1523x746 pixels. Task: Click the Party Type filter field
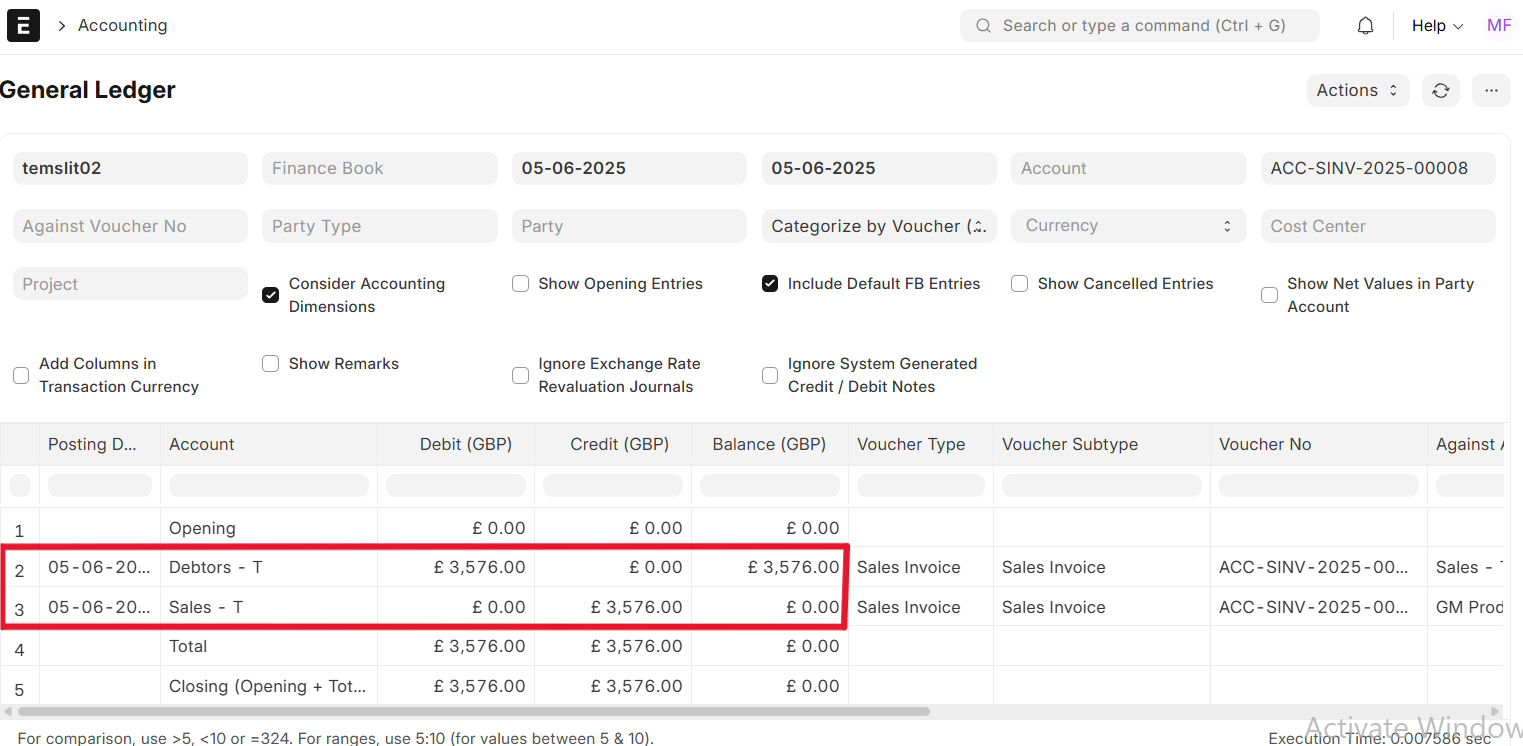[x=379, y=226]
